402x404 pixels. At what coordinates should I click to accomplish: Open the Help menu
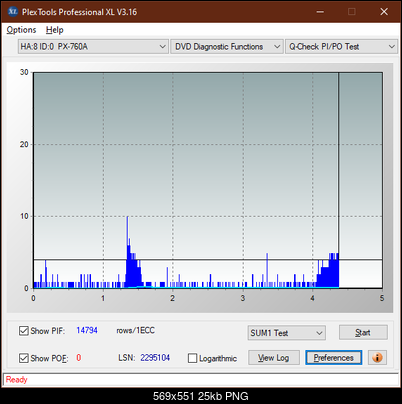[55, 30]
